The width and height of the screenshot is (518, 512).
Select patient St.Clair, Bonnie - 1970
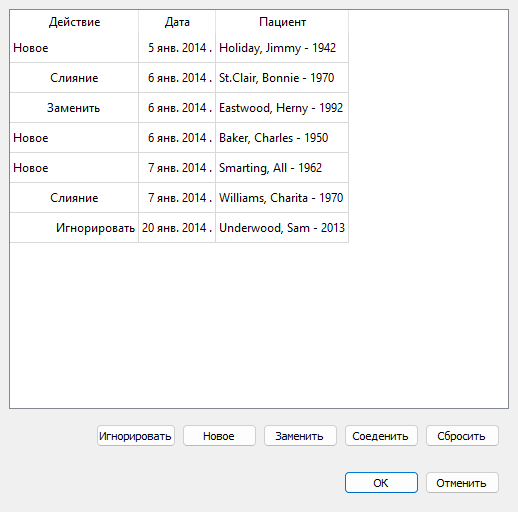tap(179, 78)
